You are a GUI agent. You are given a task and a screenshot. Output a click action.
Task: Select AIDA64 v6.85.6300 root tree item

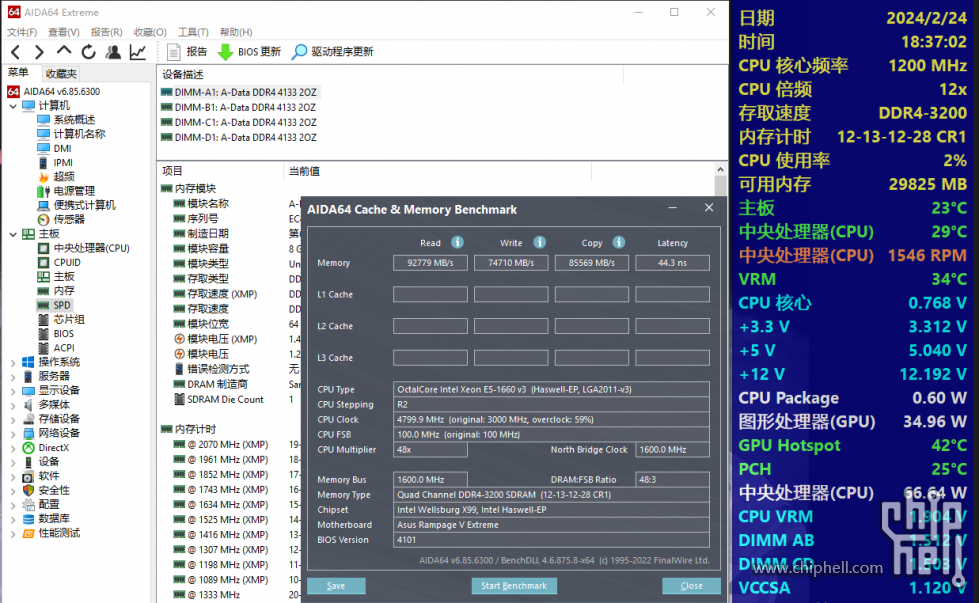click(54, 91)
